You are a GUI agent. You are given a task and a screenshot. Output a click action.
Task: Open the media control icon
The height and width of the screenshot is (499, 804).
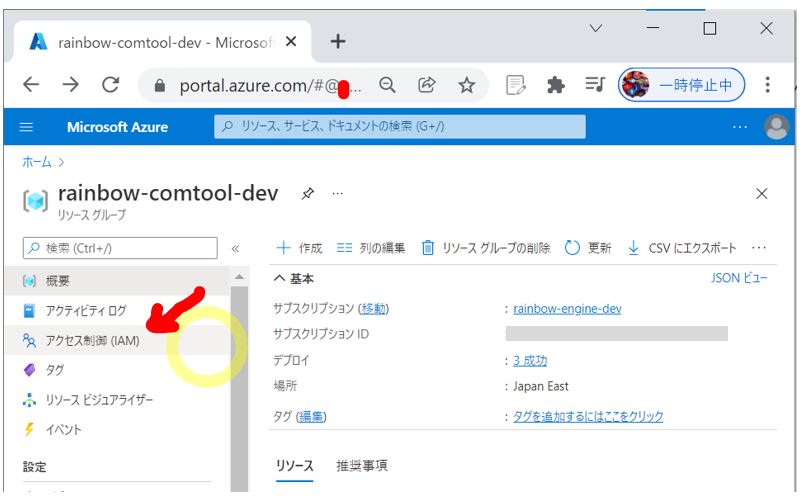tap(595, 85)
